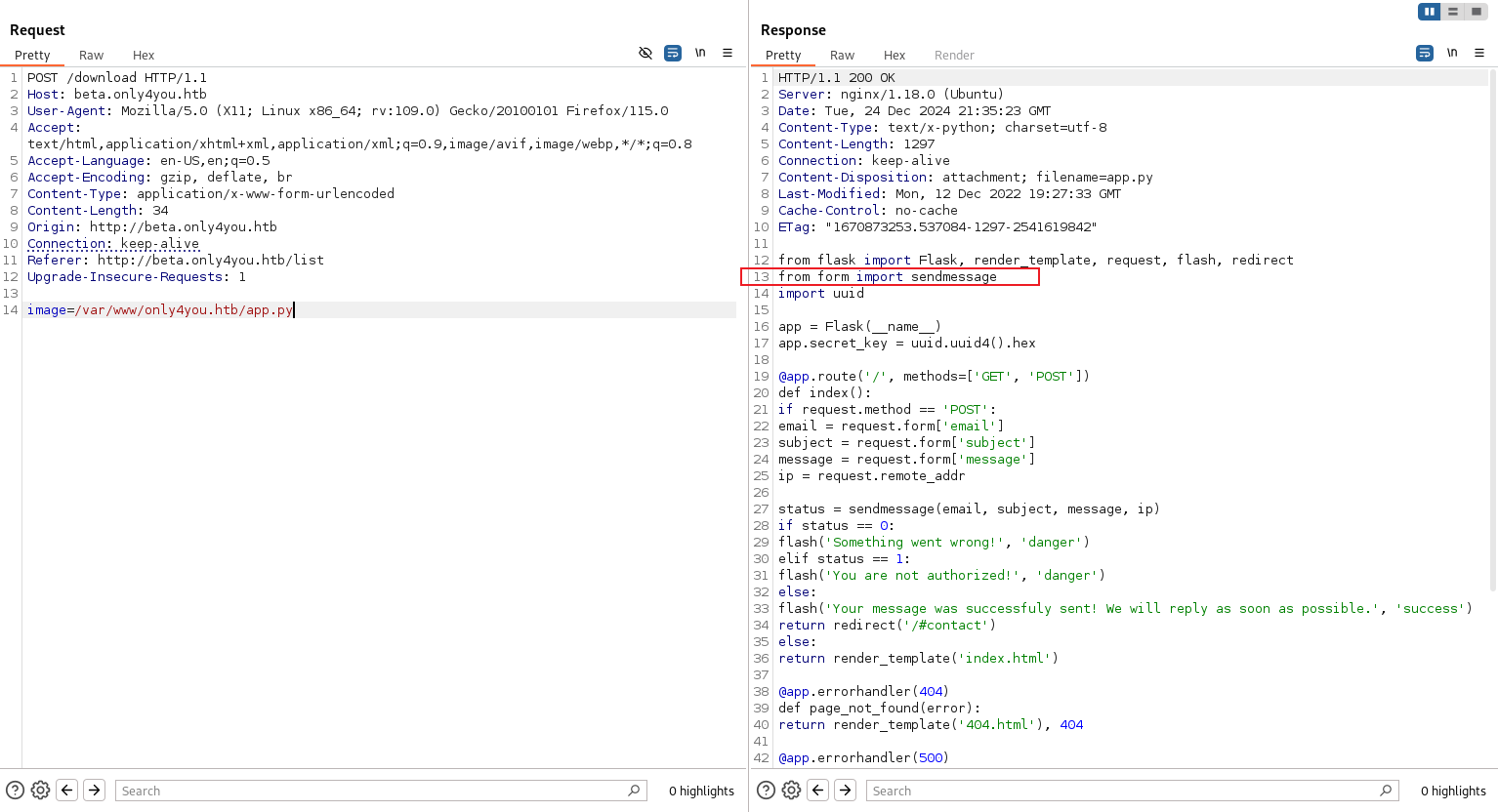
Task: Switch to Response Pretty tab
Action: click(783, 56)
